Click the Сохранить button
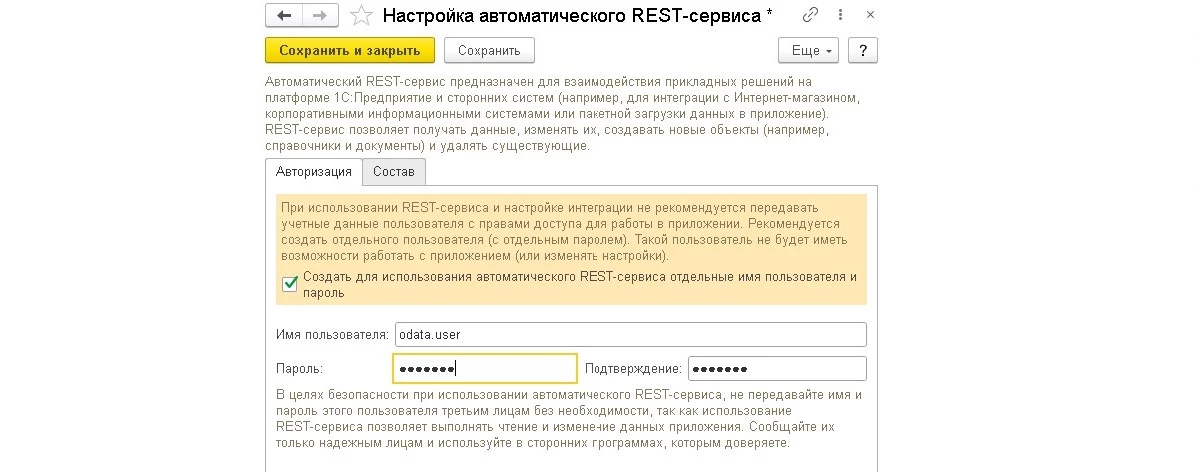The image size is (1199, 472). [489, 50]
